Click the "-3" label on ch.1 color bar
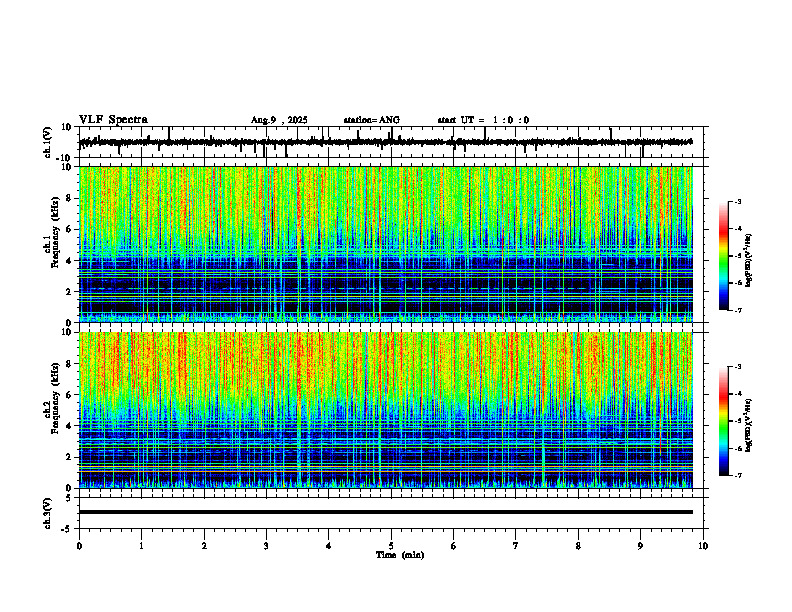Viewport: 792px width, 612px height. click(738, 201)
